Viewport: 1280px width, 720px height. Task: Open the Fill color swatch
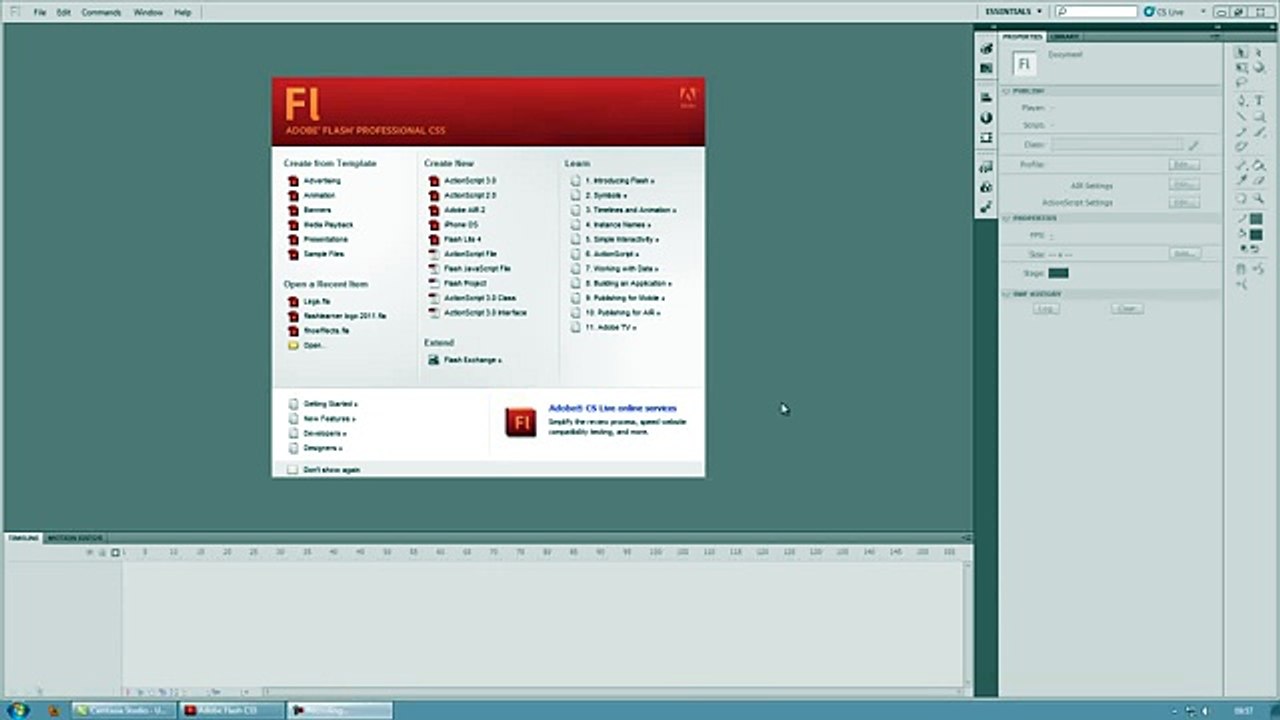coord(1256,234)
